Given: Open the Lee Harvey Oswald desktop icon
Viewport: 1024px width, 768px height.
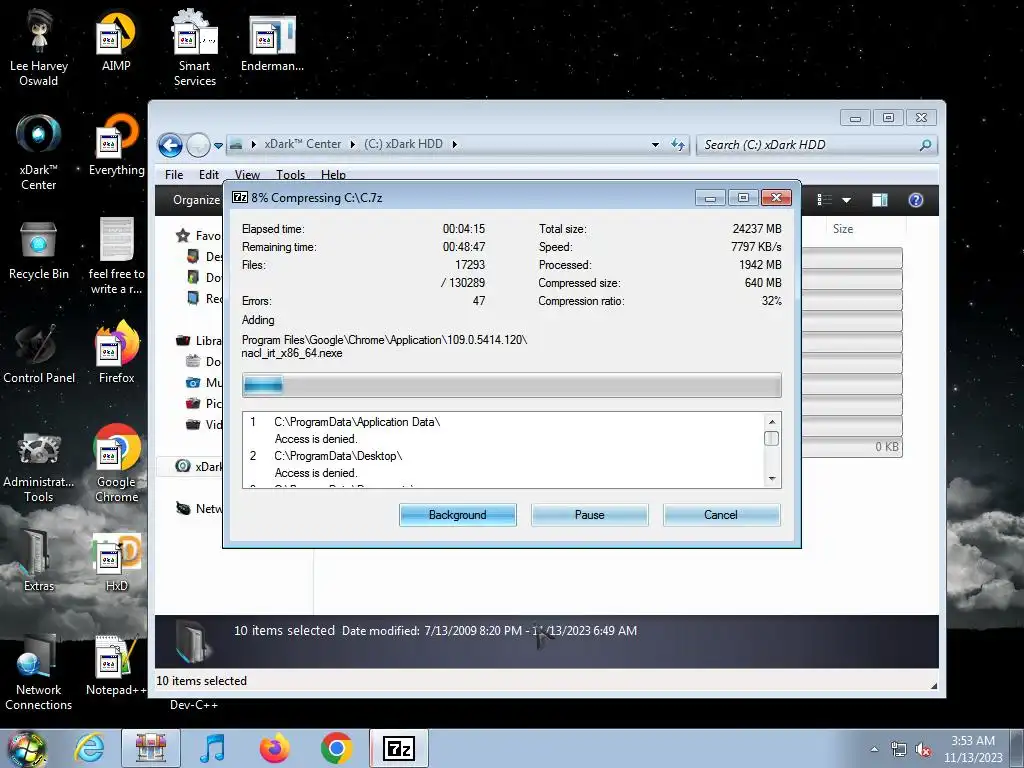Looking at the screenshot, I should [39, 48].
